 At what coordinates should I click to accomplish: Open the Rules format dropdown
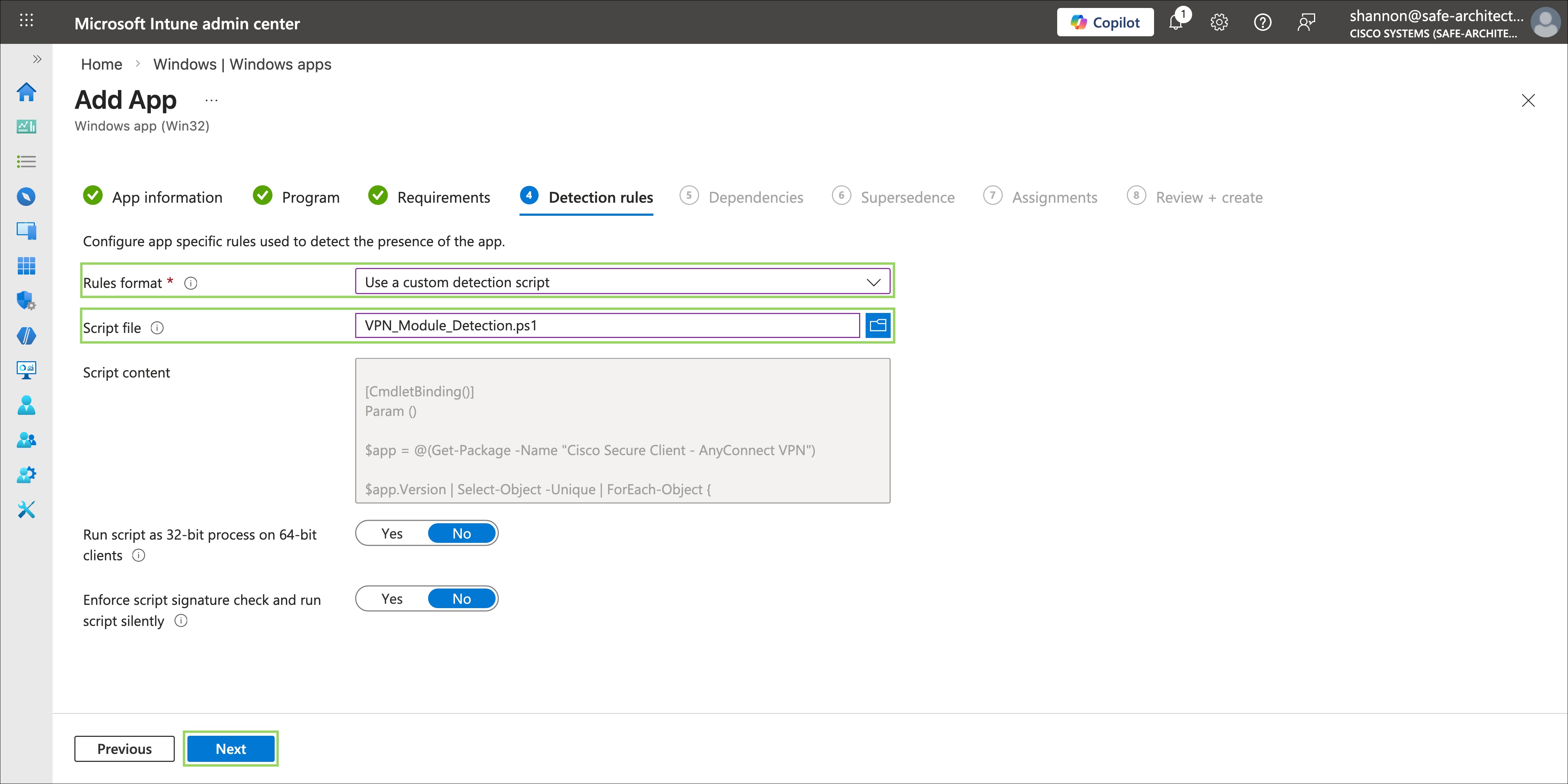click(622, 282)
